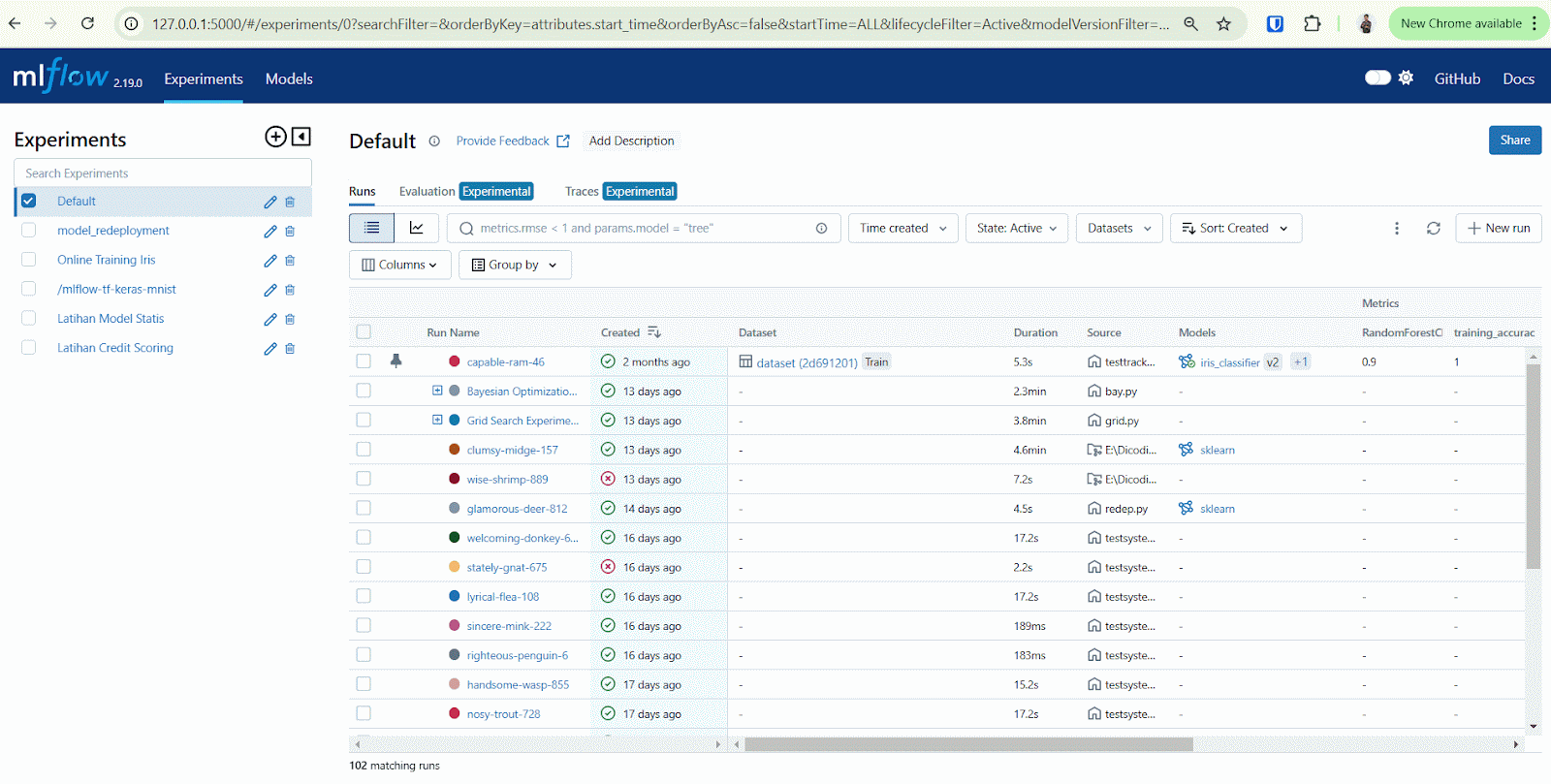Click the Share button
The width and height of the screenshot is (1551, 784).
click(x=1514, y=141)
